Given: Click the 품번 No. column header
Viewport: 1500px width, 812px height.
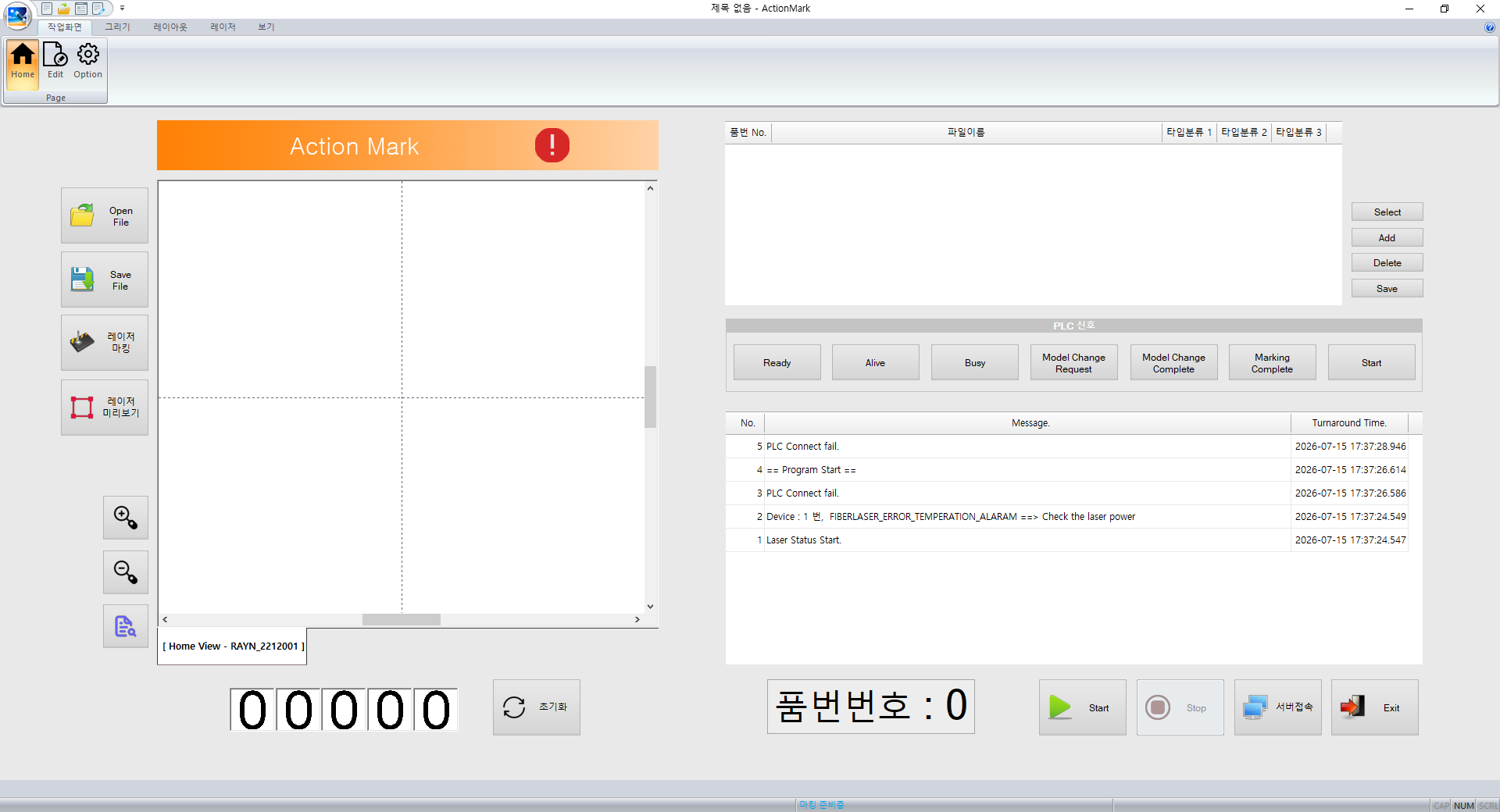Looking at the screenshot, I should point(748,133).
